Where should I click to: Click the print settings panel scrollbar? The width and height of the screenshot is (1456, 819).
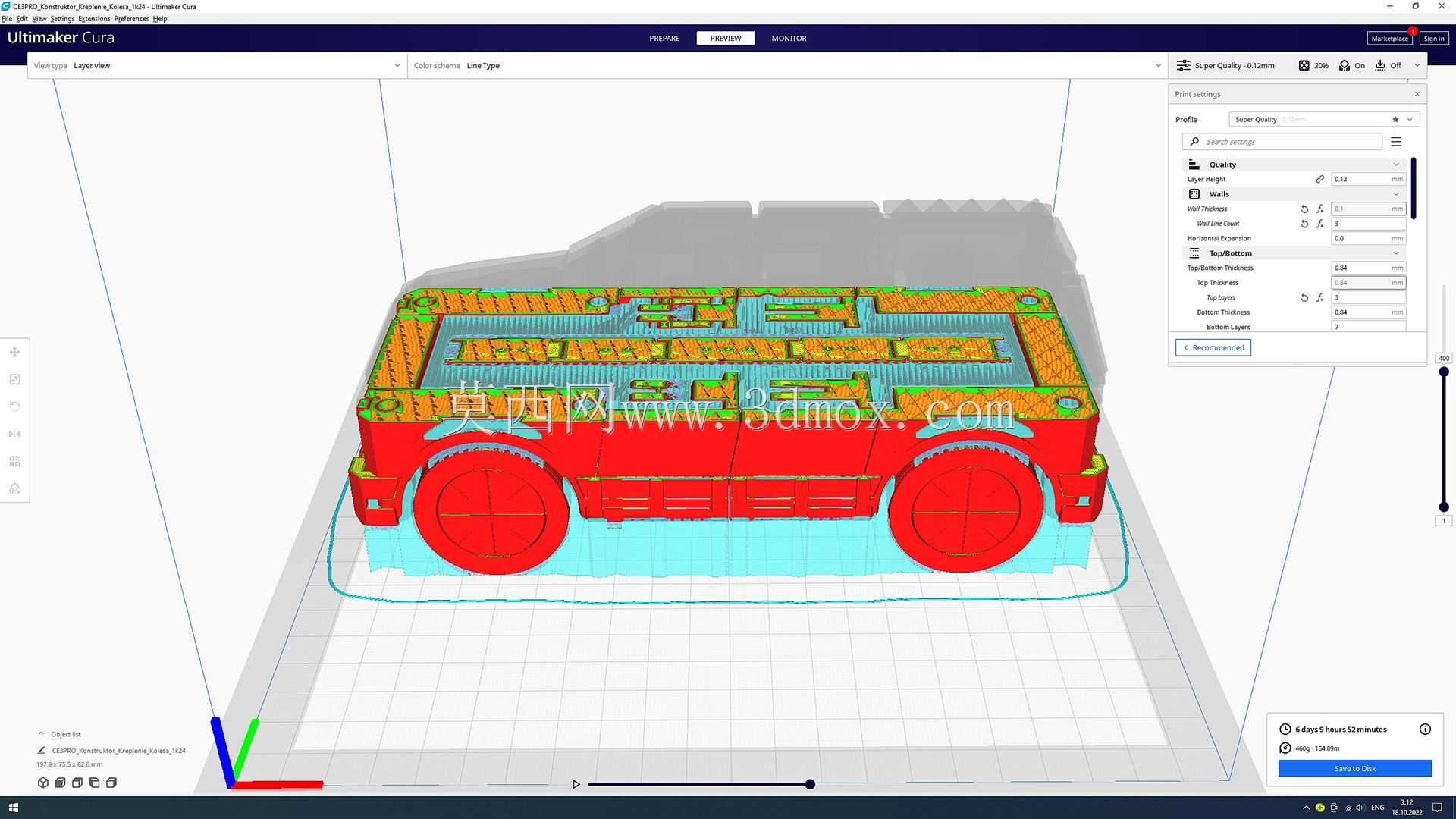point(1414,188)
